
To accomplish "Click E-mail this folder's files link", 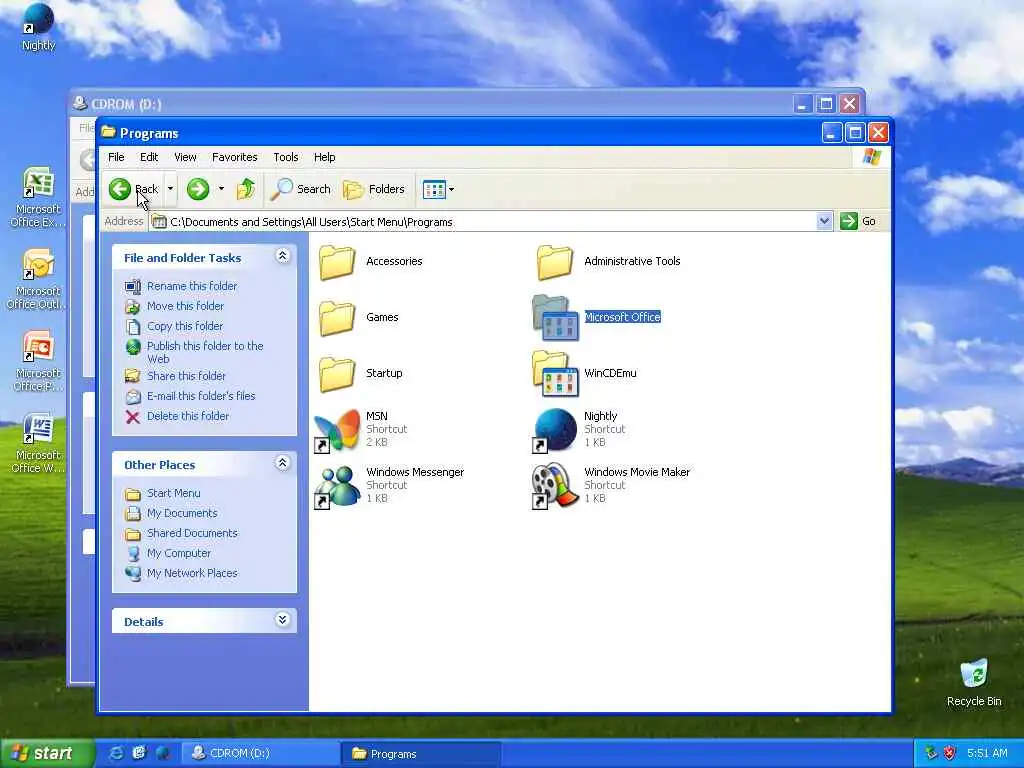I will click(201, 396).
